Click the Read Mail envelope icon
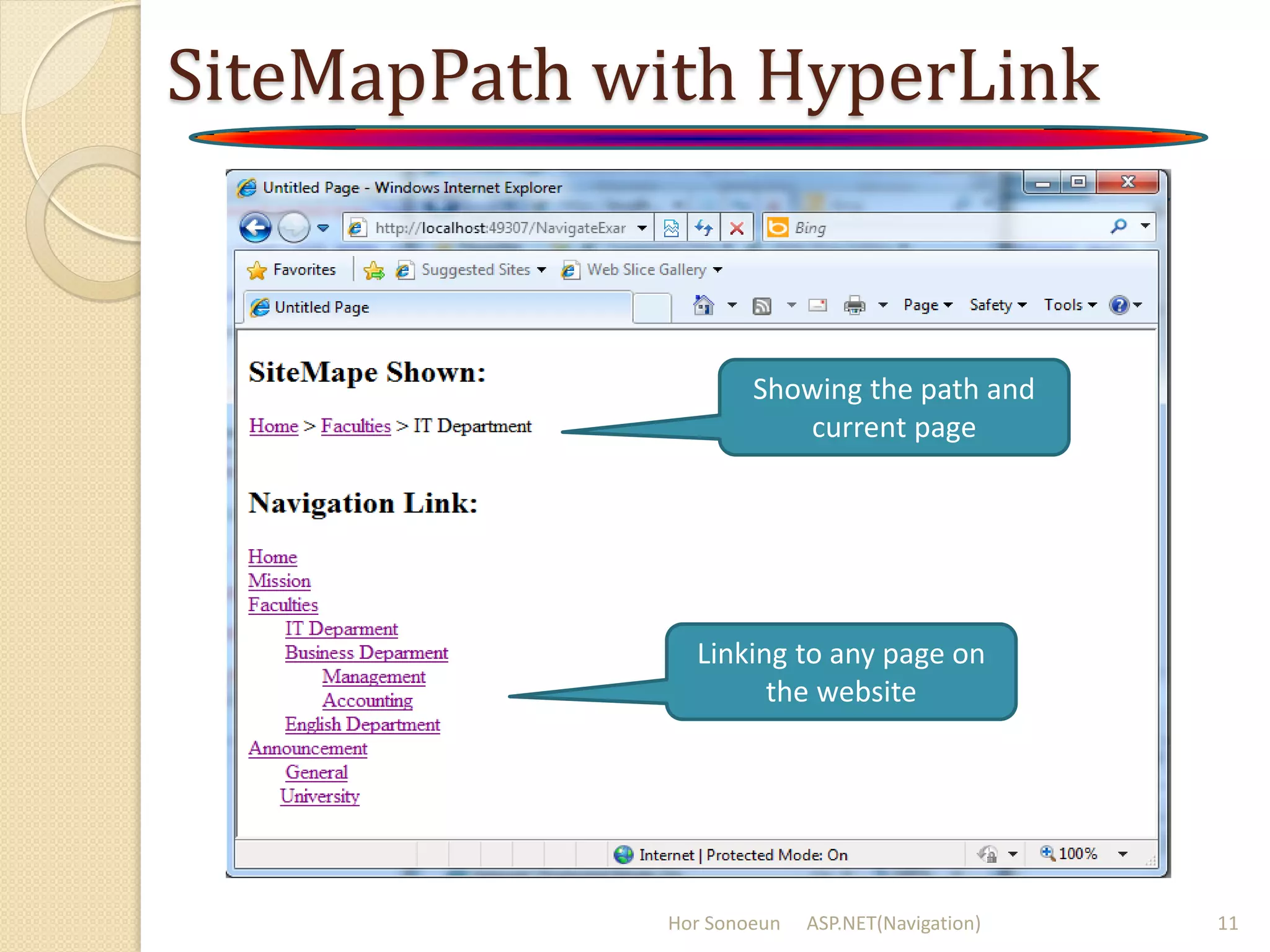The image size is (1270, 952). [817, 305]
